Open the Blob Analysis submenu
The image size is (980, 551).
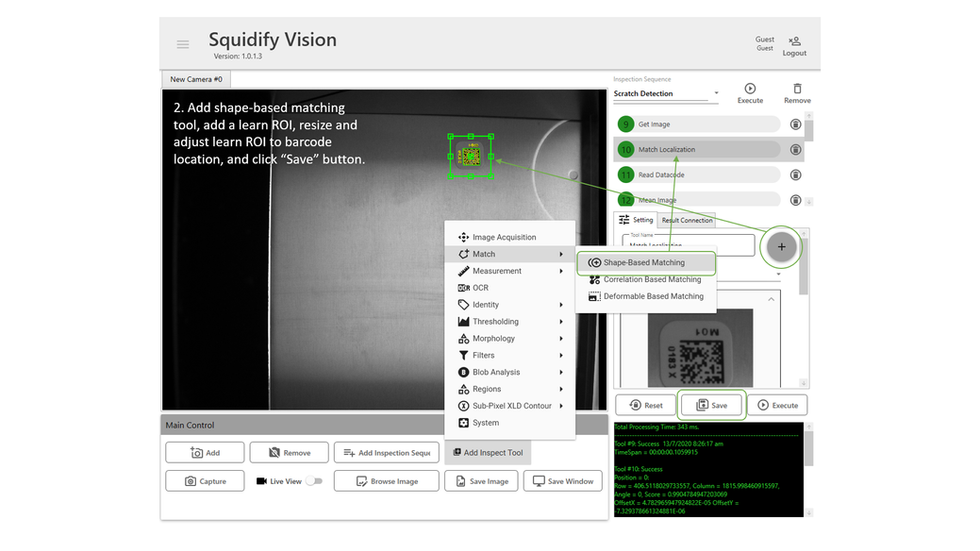509,372
